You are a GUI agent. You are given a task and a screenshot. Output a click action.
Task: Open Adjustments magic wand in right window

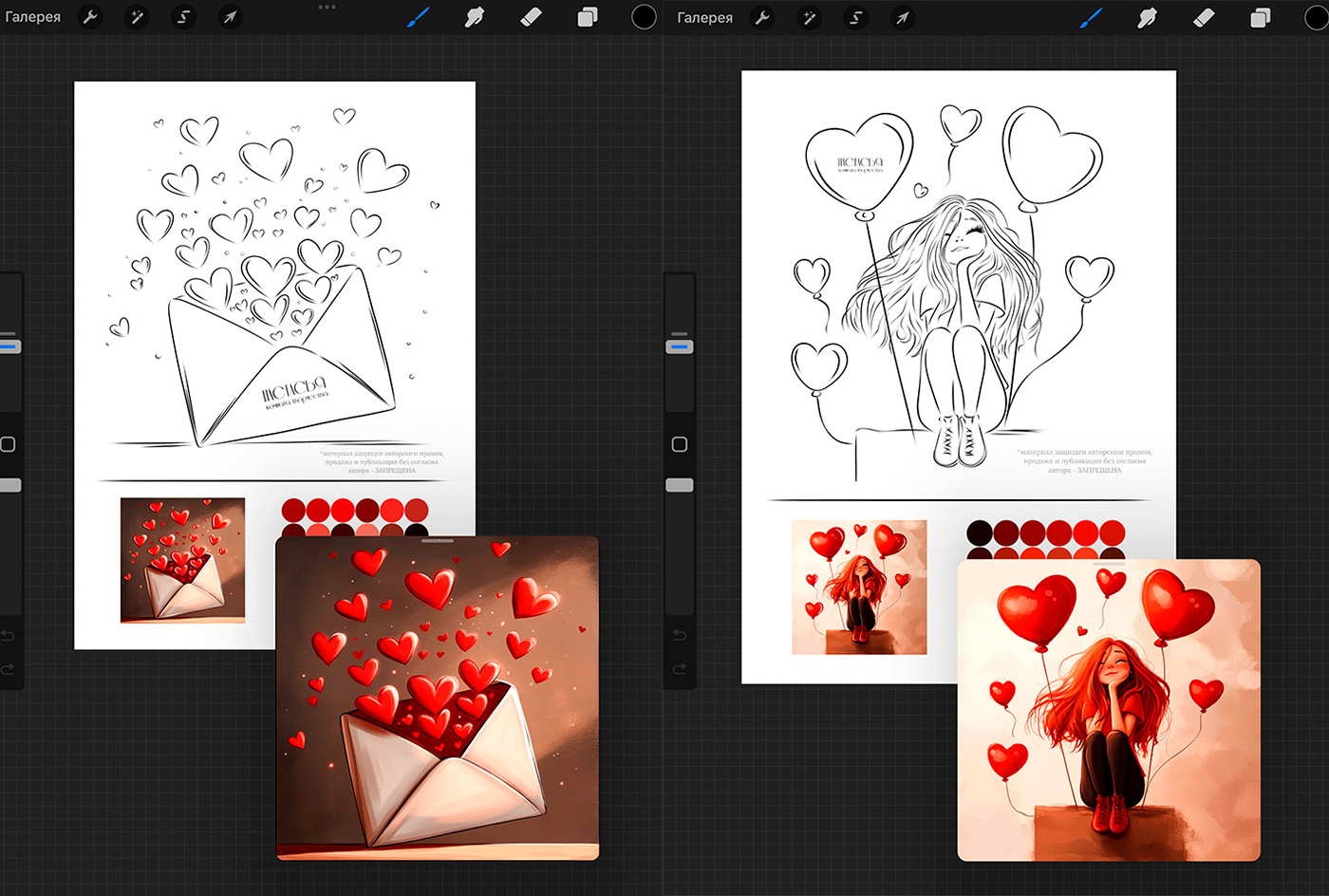click(809, 17)
